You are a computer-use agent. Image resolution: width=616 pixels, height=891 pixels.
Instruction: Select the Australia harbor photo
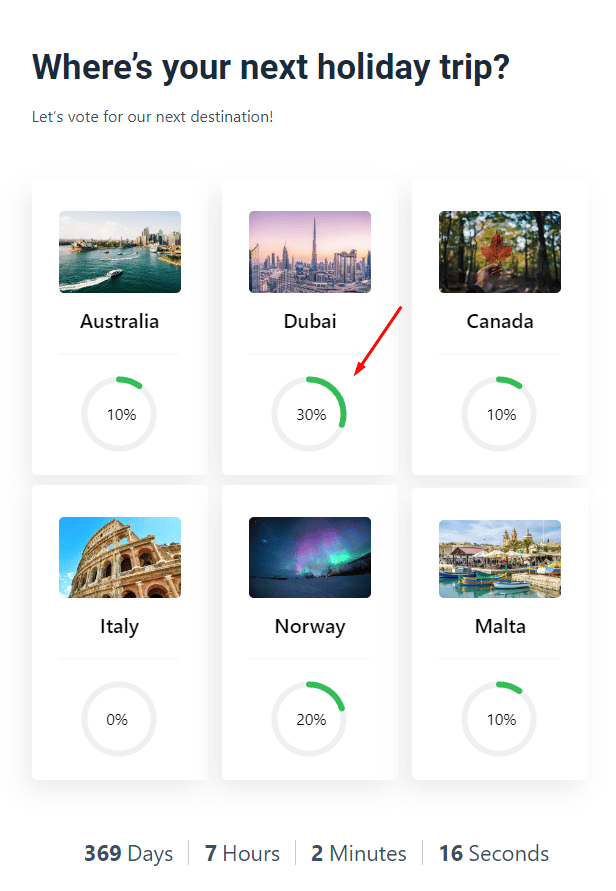click(120, 252)
